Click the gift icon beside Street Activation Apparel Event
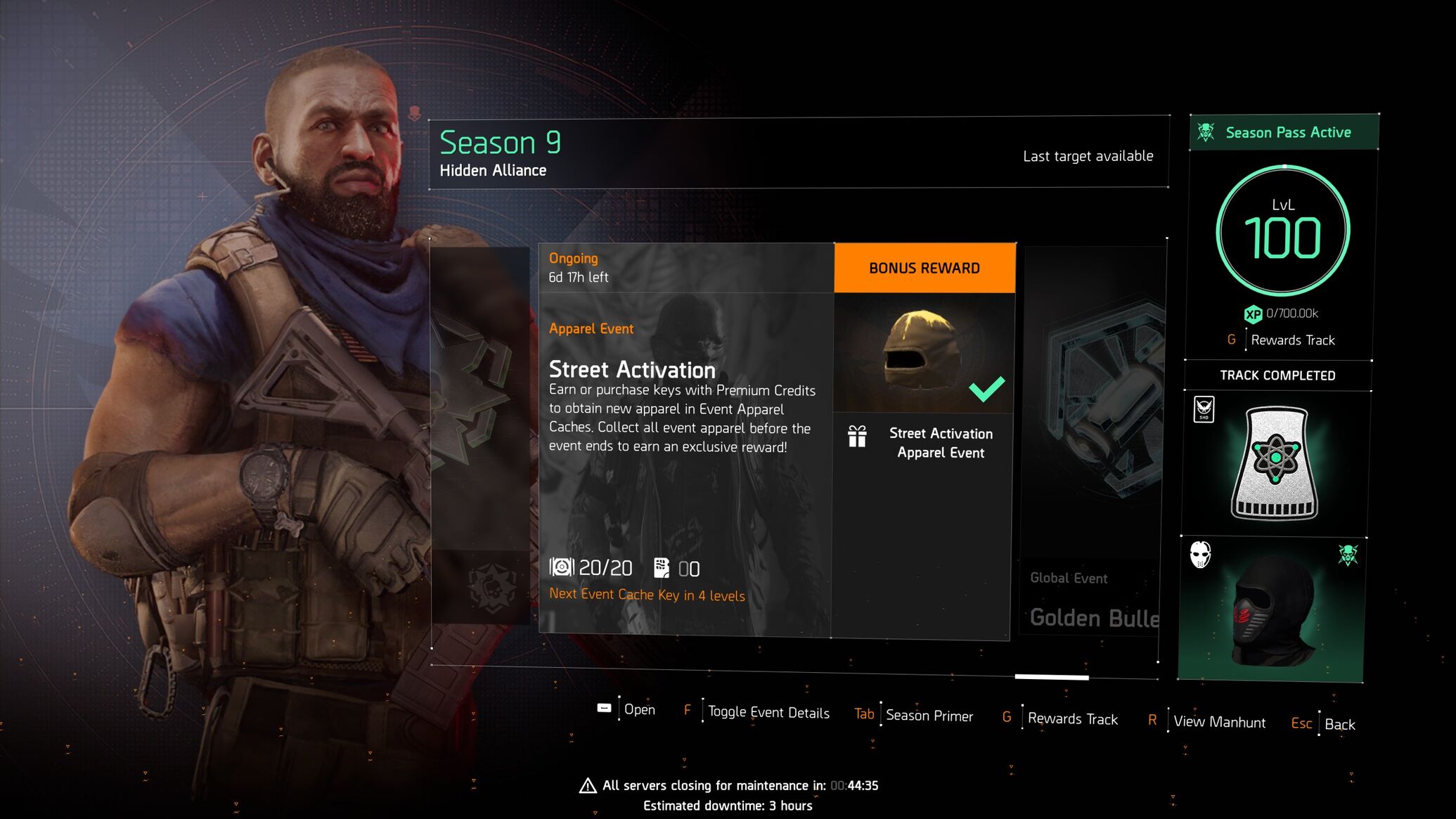 (857, 437)
